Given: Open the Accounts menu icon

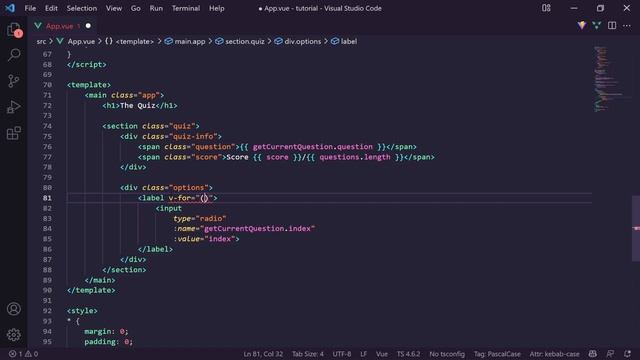Looking at the screenshot, I should pyautogui.click(x=14, y=309).
